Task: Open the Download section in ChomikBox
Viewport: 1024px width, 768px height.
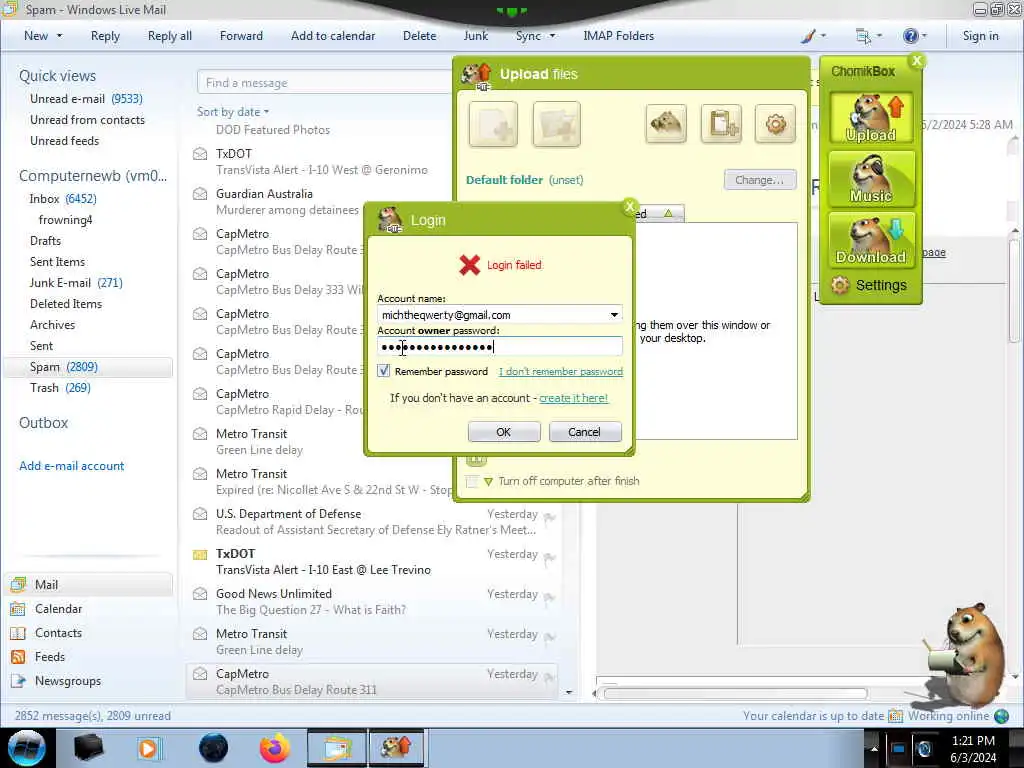Action: click(871, 240)
